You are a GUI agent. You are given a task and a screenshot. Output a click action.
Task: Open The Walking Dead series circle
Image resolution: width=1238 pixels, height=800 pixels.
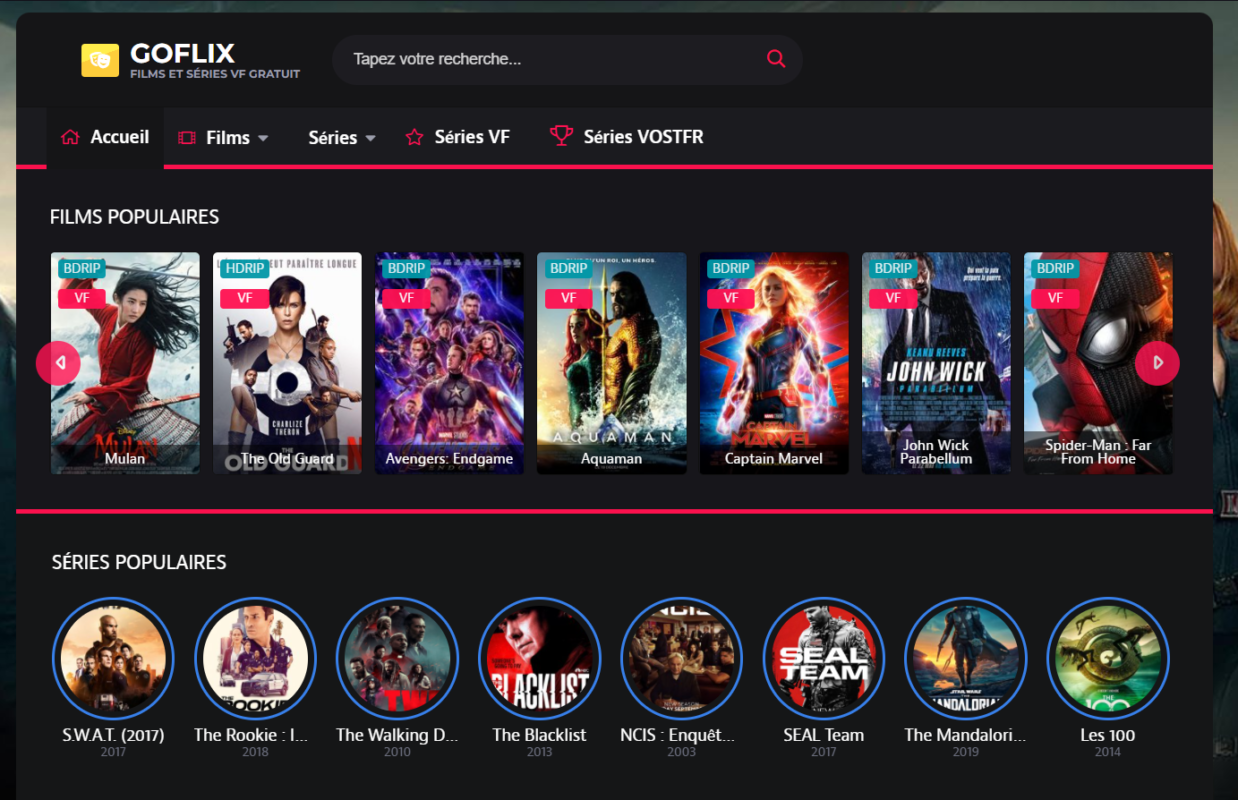(x=397, y=658)
